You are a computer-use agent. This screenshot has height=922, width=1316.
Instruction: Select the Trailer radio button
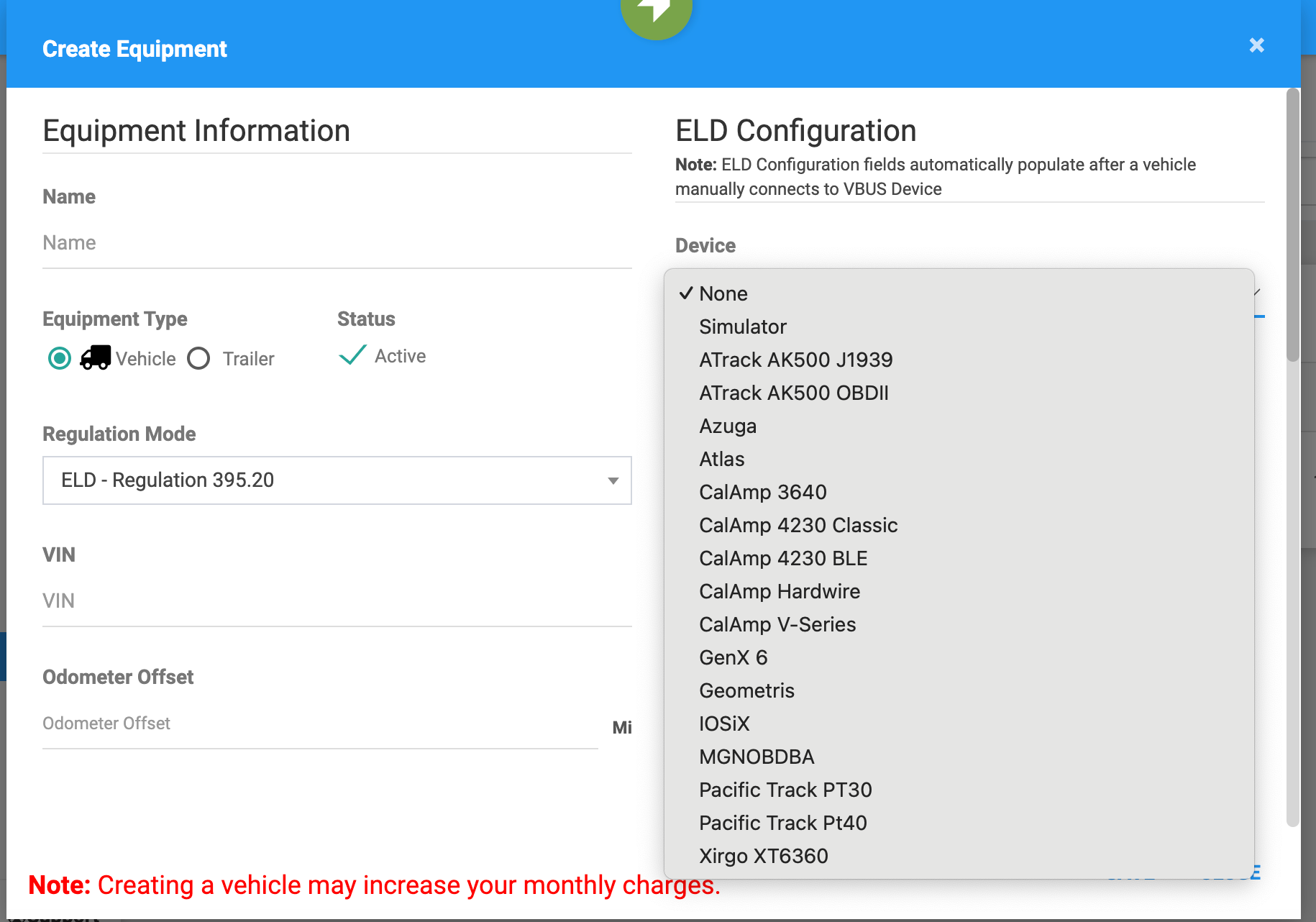pyautogui.click(x=198, y=358)
